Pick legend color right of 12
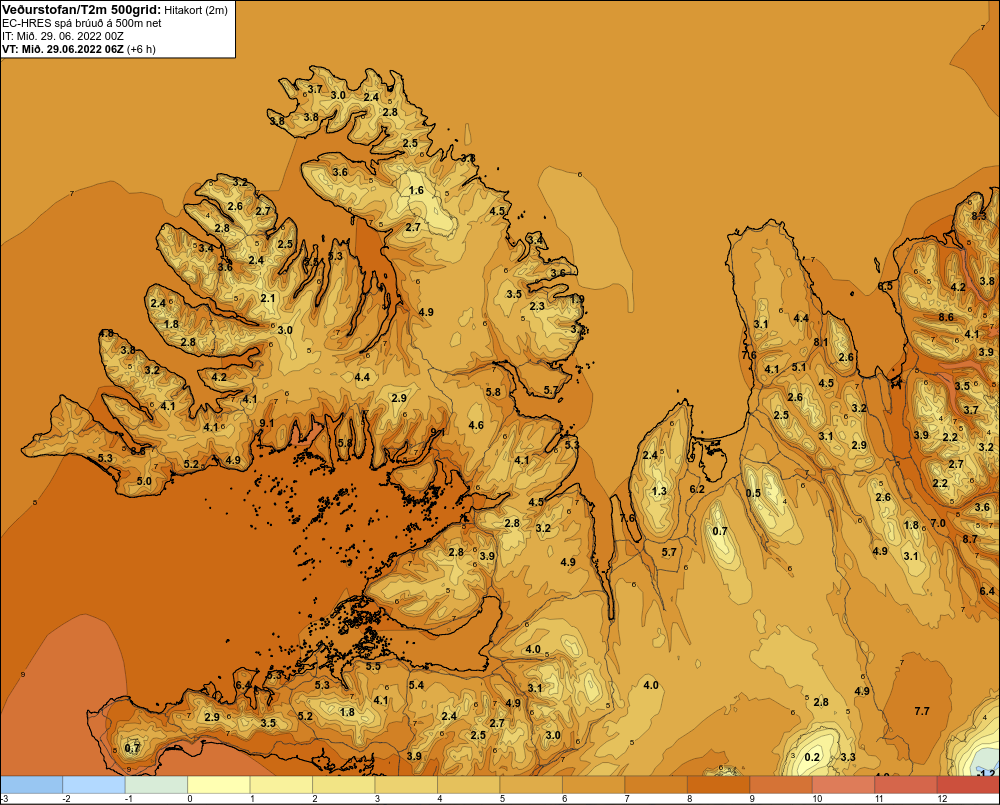This screenshot has height=805, width=1000. 968,784
